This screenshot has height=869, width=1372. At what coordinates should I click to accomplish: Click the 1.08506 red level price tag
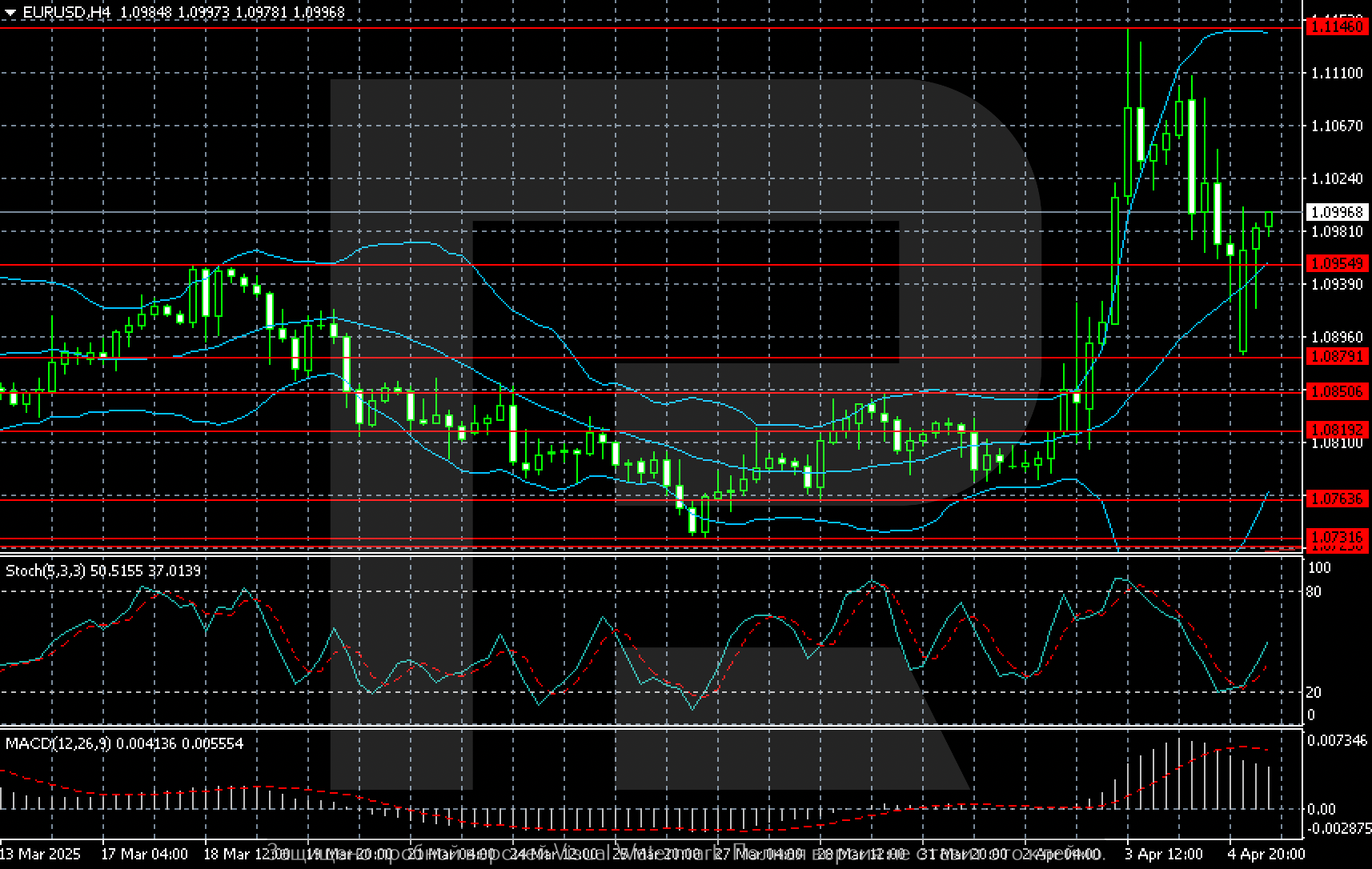[1336, 391]
